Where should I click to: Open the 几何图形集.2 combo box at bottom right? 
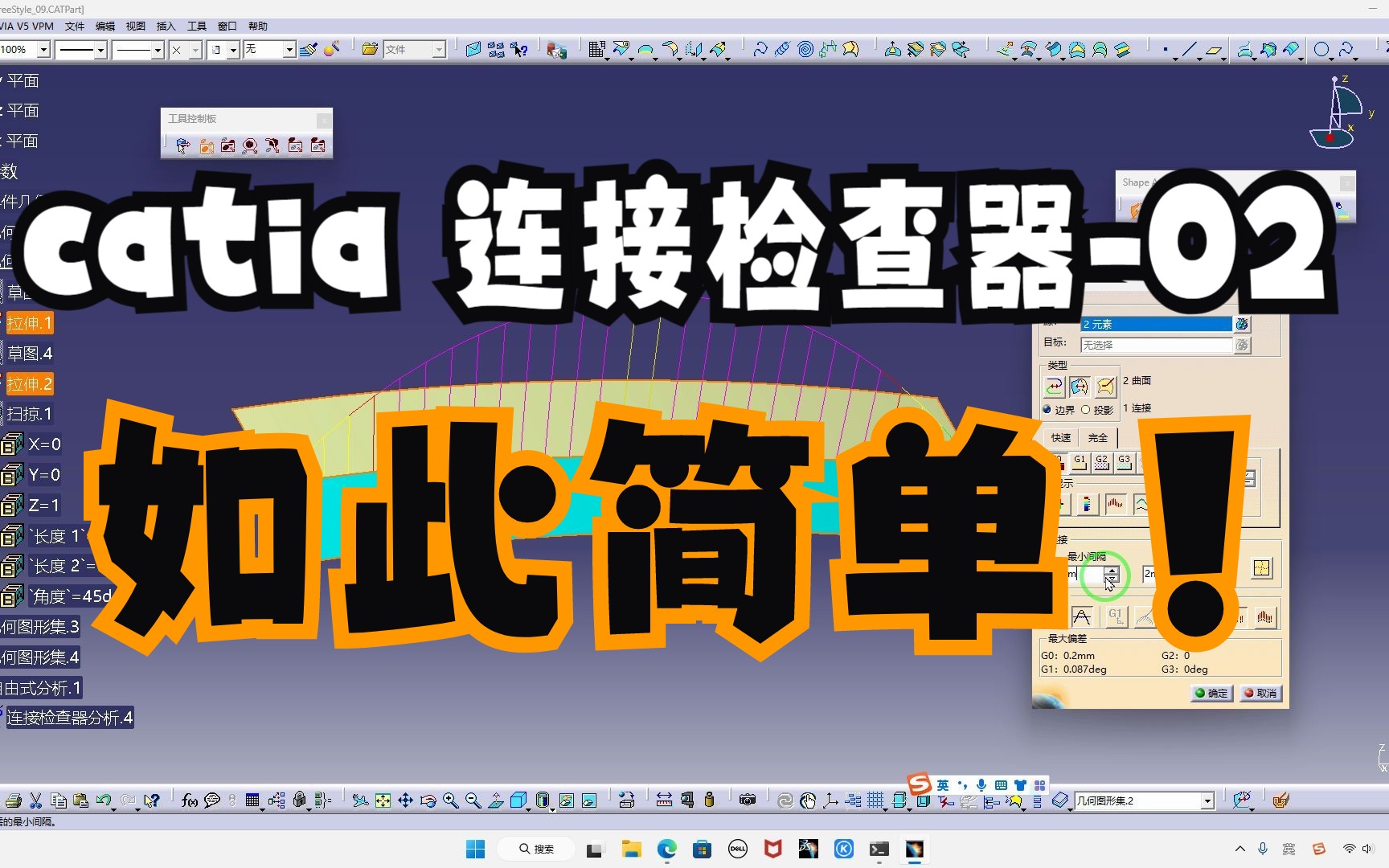click(x=1206, y=801)
